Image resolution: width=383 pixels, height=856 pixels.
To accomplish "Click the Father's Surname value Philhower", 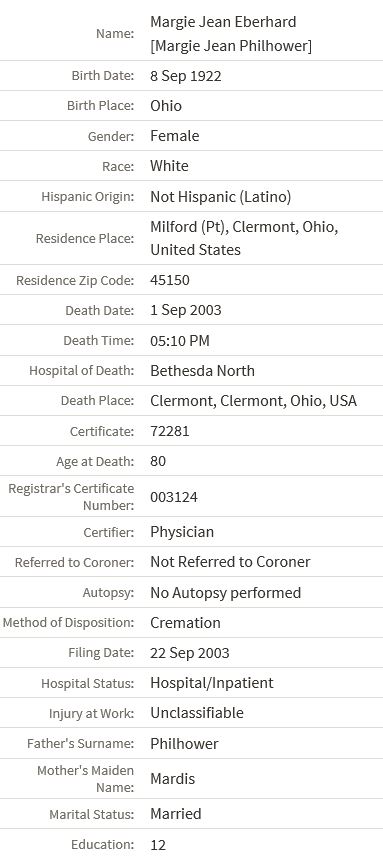I will pyautogui.click(x=184, y=744).
